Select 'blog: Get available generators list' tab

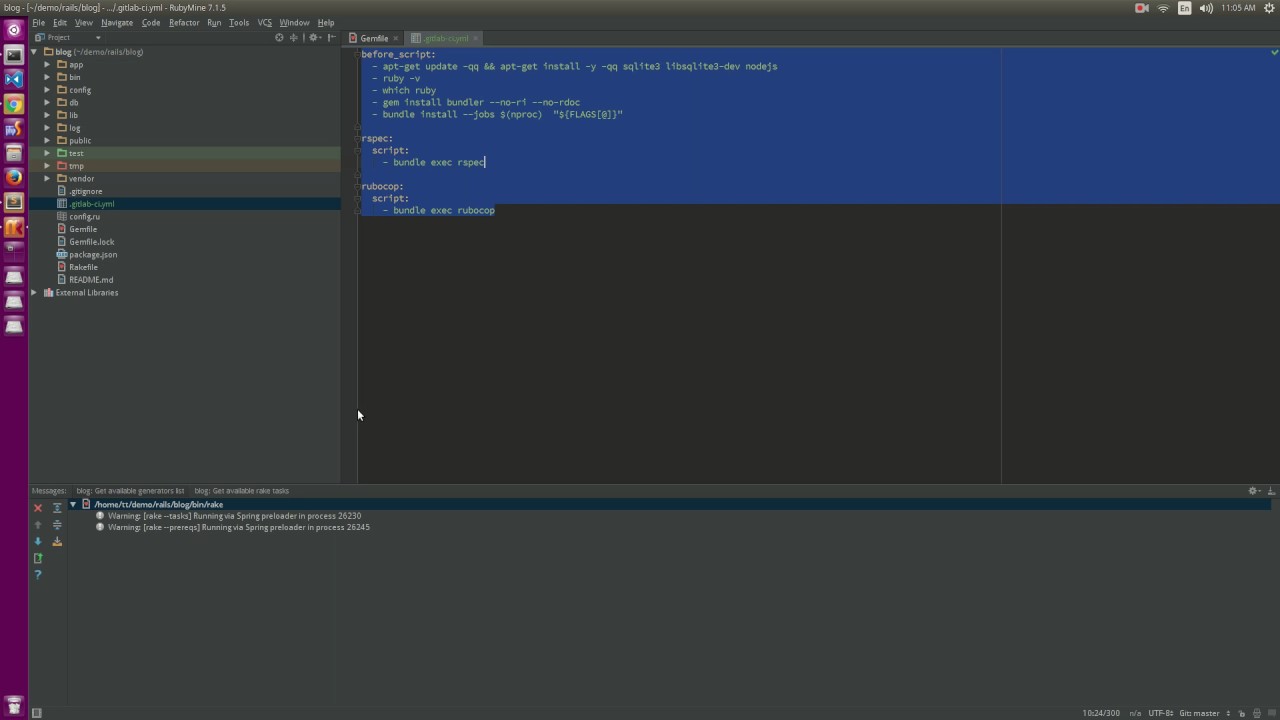(130, 491)
